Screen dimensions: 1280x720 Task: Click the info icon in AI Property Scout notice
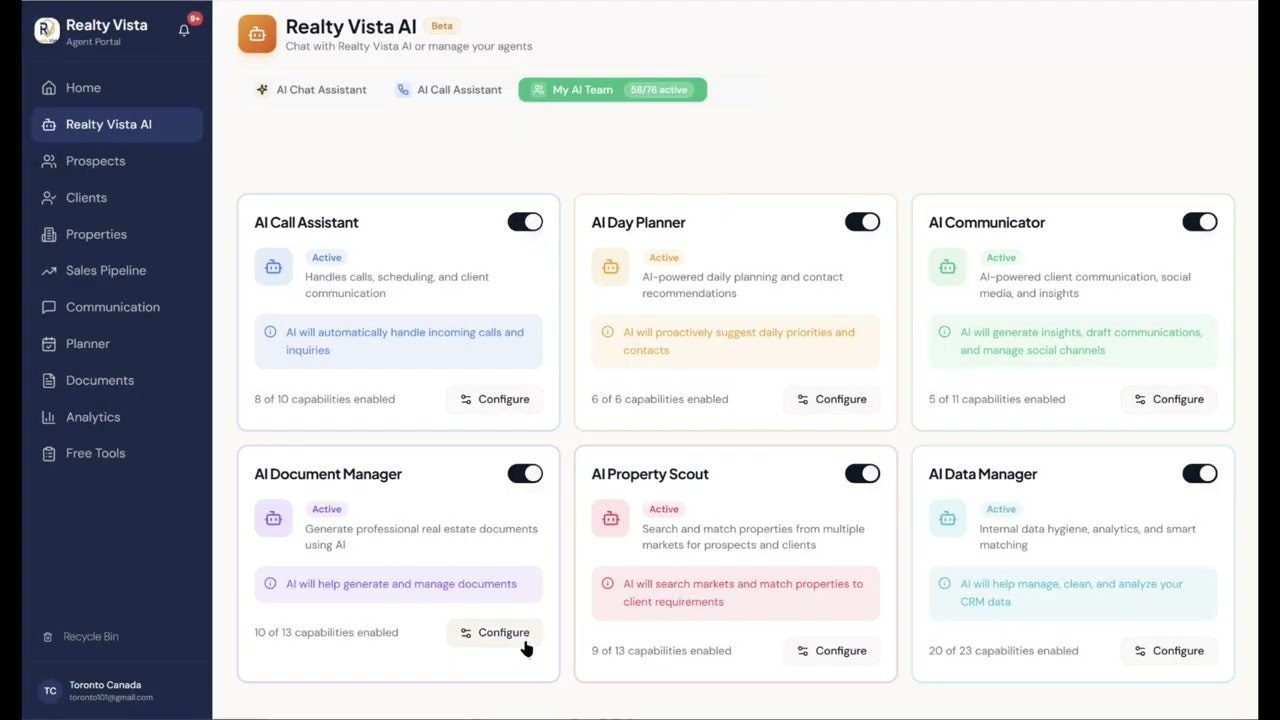[607, 584]
